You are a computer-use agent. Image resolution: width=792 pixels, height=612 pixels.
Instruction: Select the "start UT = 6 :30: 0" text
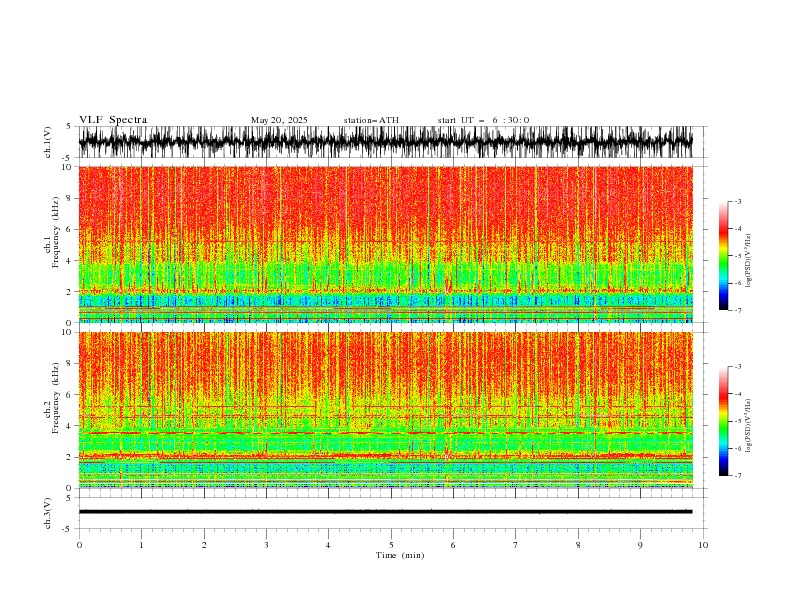pos(483,120)
